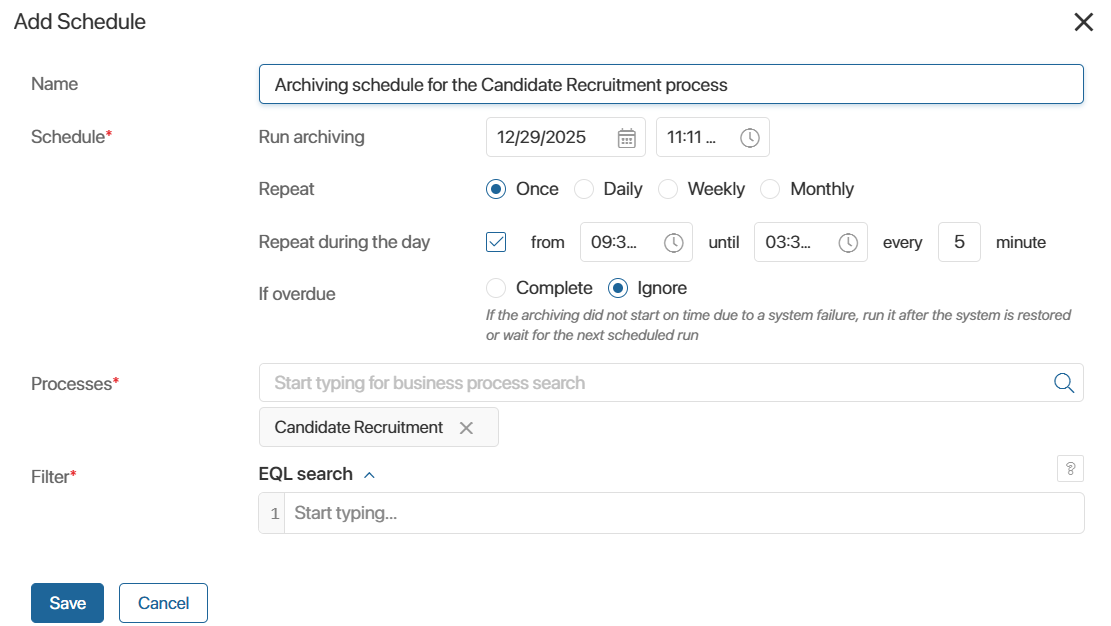1111x626 pixels.
Task: Open the EQL search help question icon
Action: click(1070, 468)
